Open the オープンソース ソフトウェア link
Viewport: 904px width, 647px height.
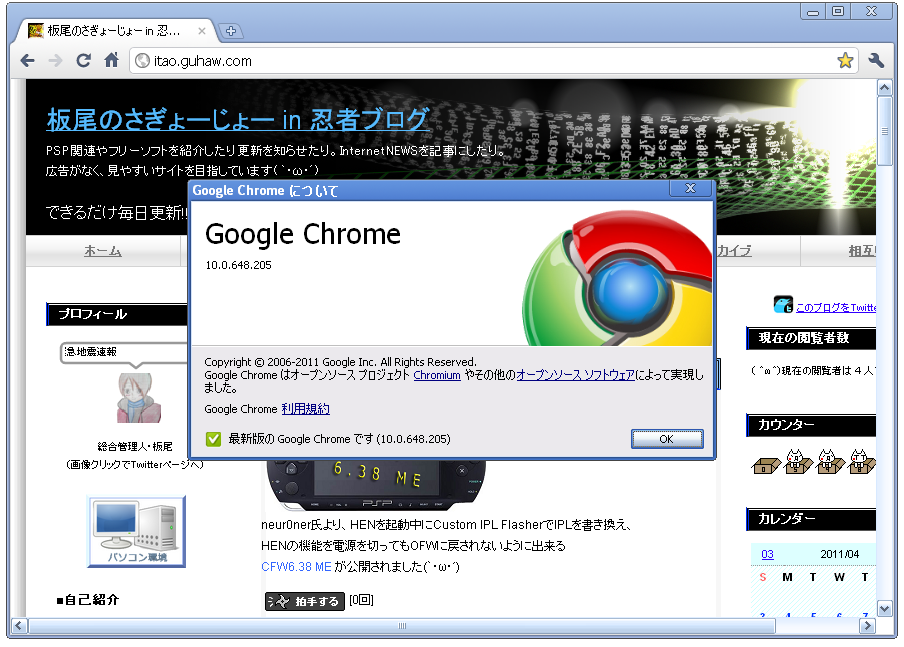(575, 375)
